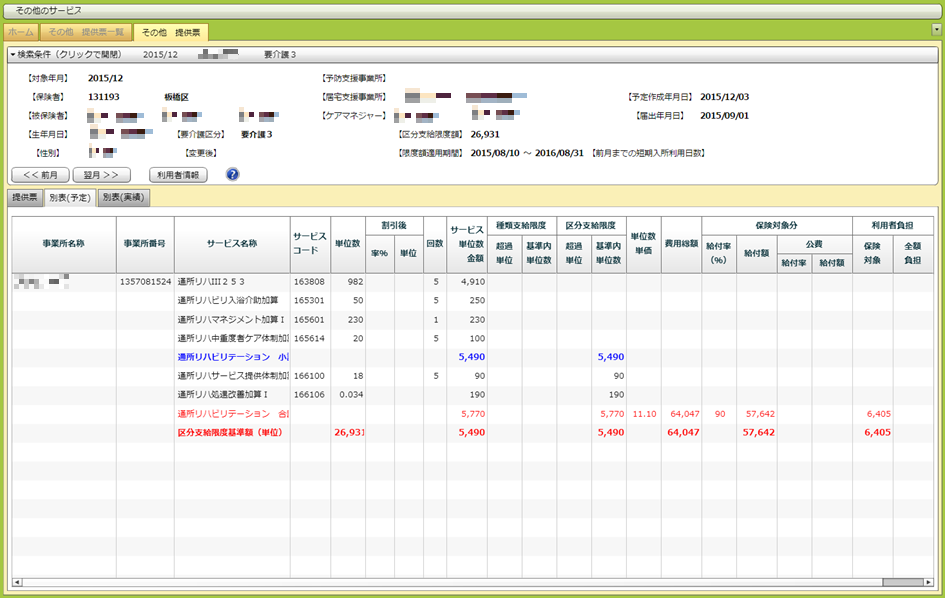Click the horizontal scrollbar right arrow
Screen dimensions: 945x598
point(927,582)
